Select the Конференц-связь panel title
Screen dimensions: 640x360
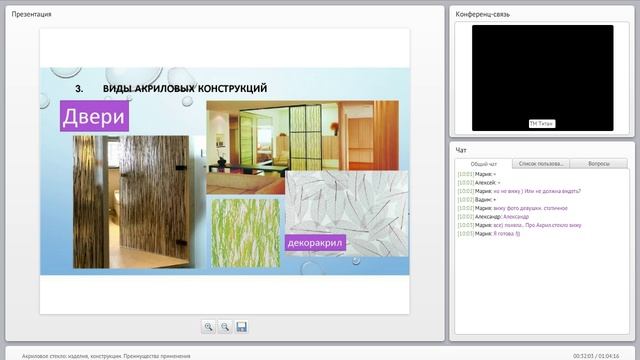pos(482,14)
